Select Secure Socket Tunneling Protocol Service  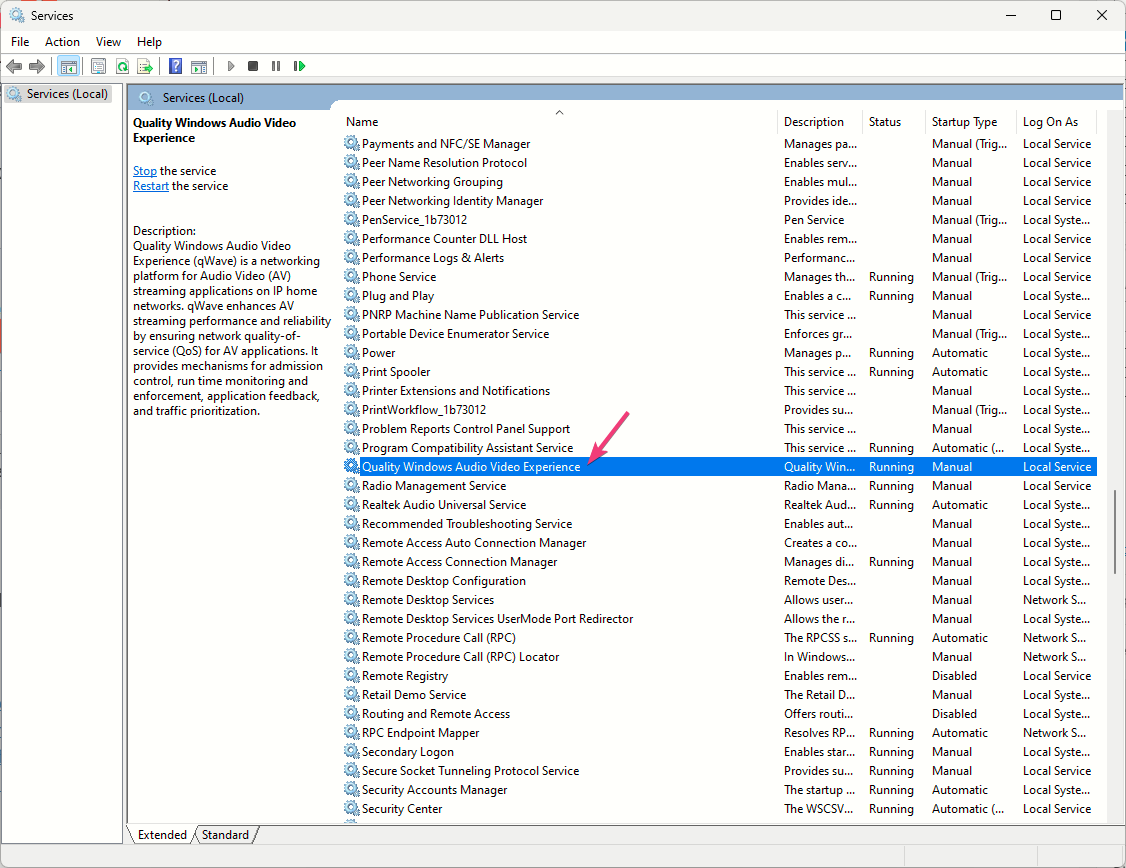[720, 770]
